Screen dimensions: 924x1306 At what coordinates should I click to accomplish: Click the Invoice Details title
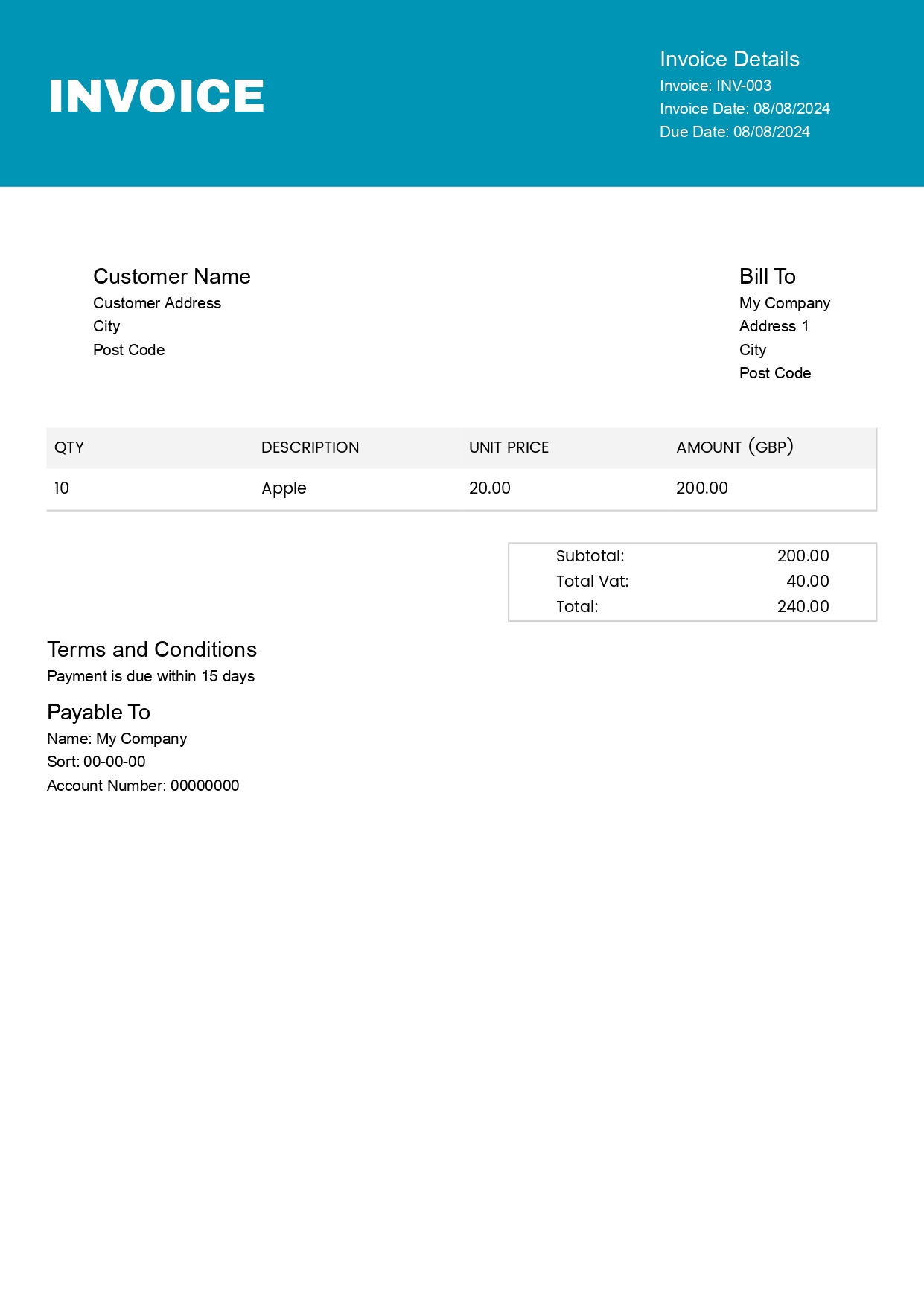[x=729, y=60]
